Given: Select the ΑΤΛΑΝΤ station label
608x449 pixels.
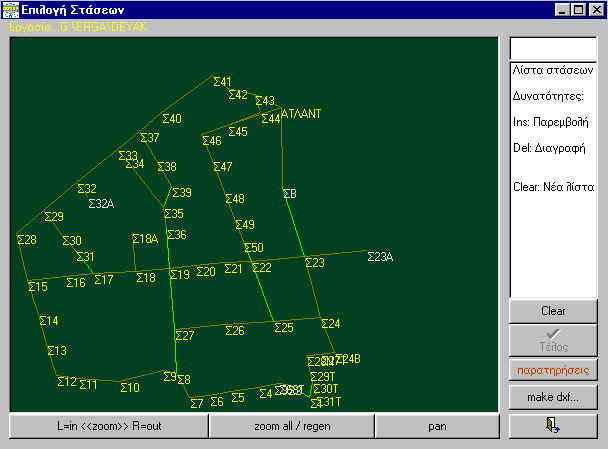Looking at the screenshot, I should point(301,114).
